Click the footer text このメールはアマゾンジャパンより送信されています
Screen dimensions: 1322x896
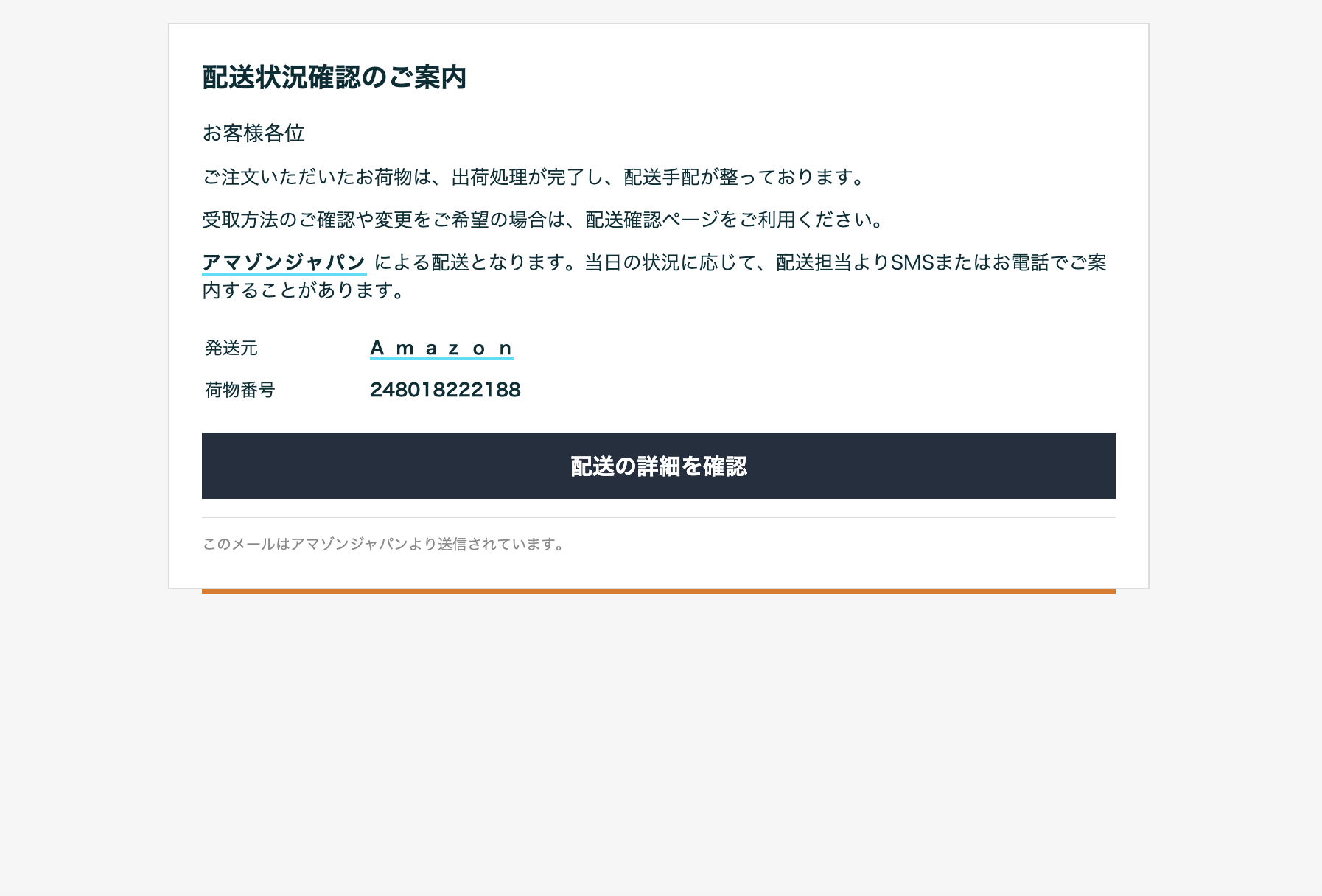(x=383, y=544)
